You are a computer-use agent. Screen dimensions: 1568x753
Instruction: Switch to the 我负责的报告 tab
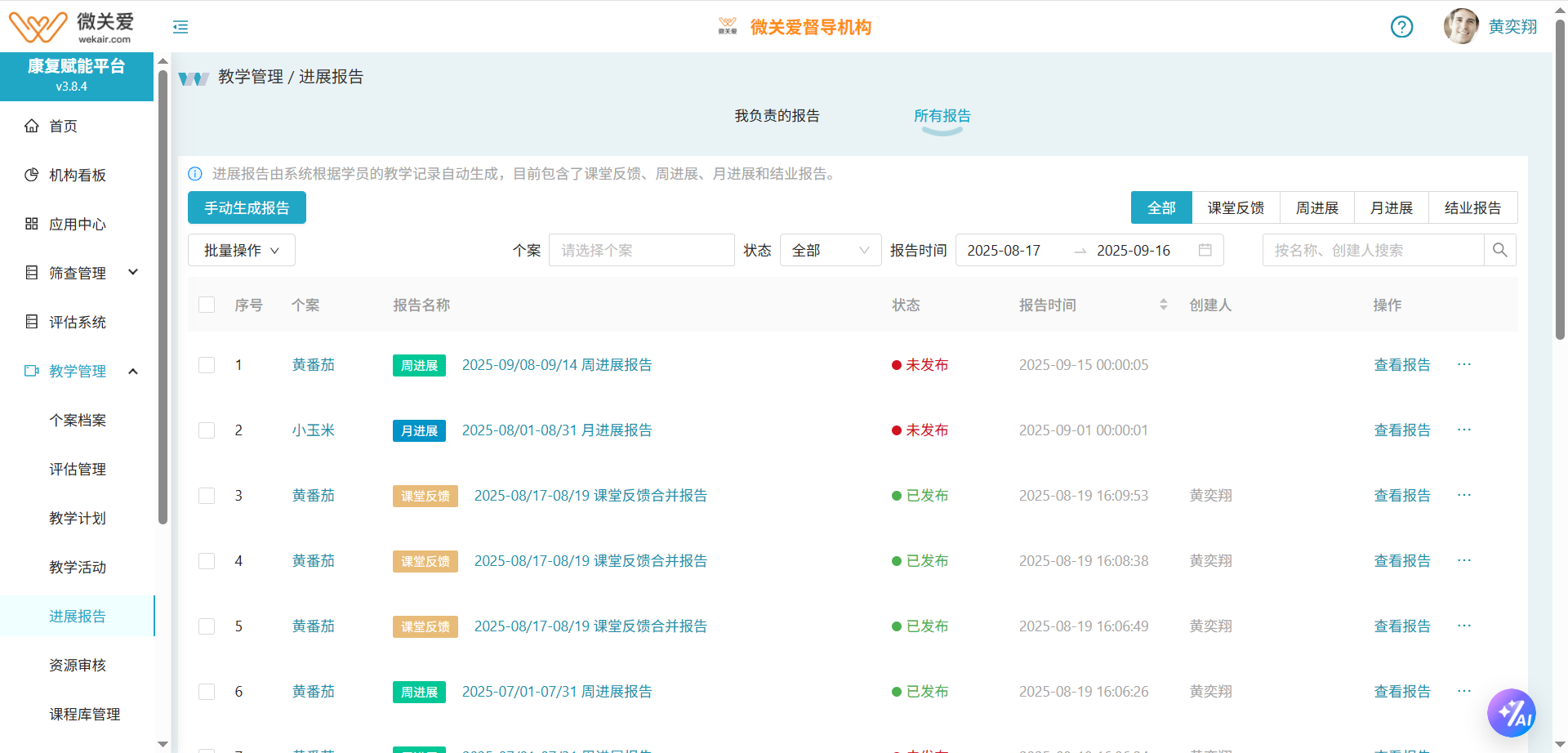(777, 116)
